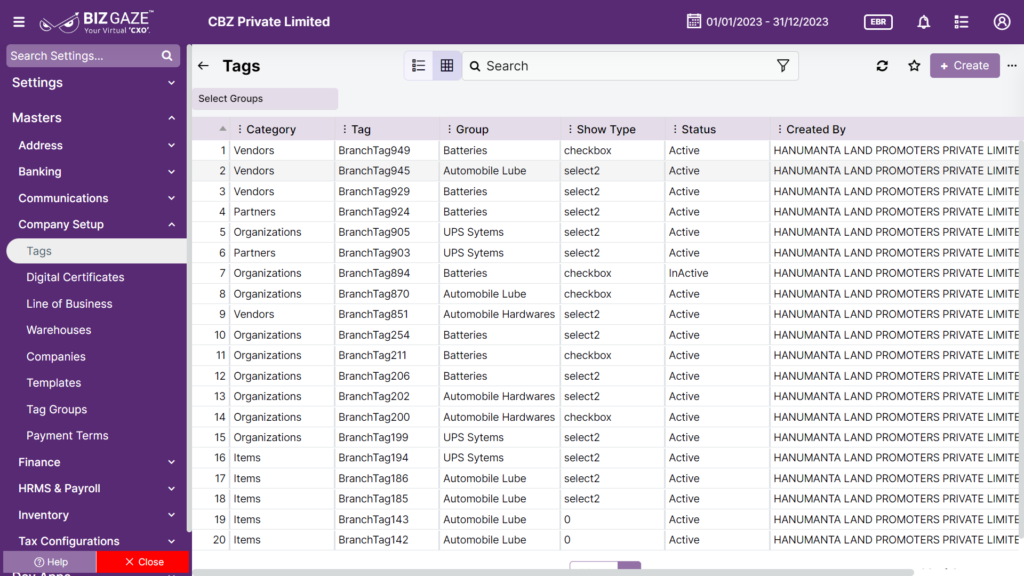Sort by the row number arrow
This screenshot has width=1024, height=576.
point(223,129)
